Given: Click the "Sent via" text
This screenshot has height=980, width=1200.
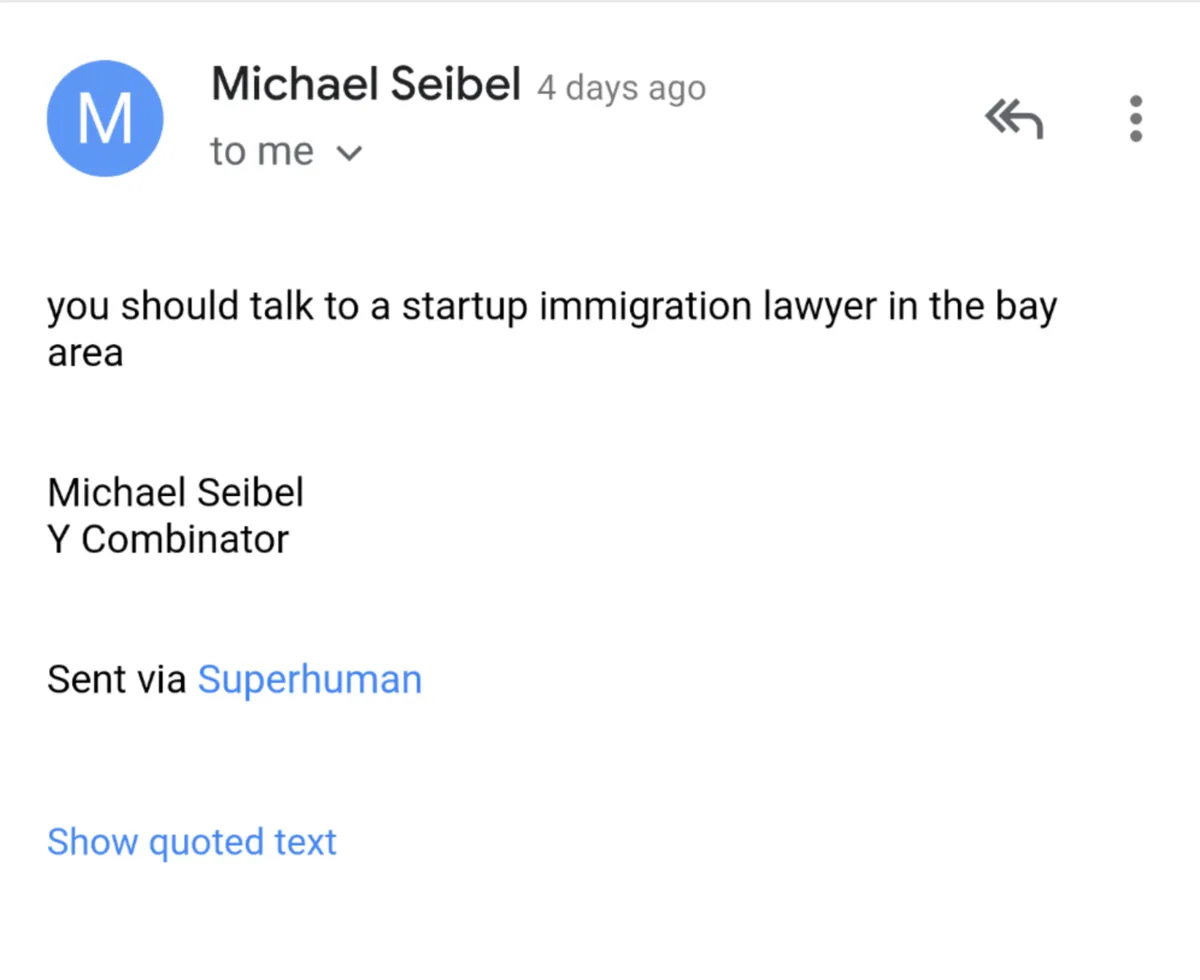Looking at the screenshot, I should (x=116, y=680).
